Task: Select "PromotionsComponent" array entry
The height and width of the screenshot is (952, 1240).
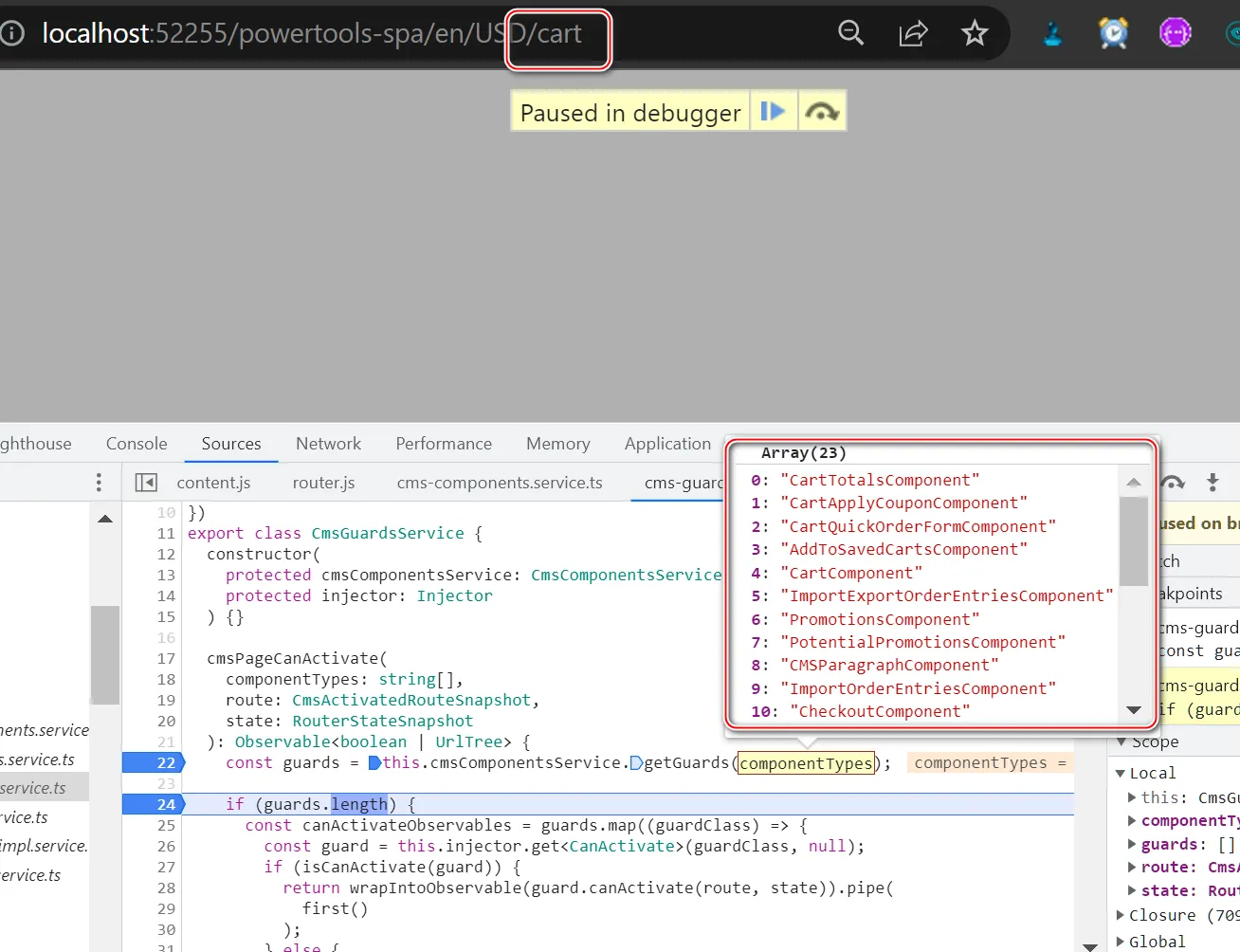Action: pyautogui.click(x=879, y=620)
